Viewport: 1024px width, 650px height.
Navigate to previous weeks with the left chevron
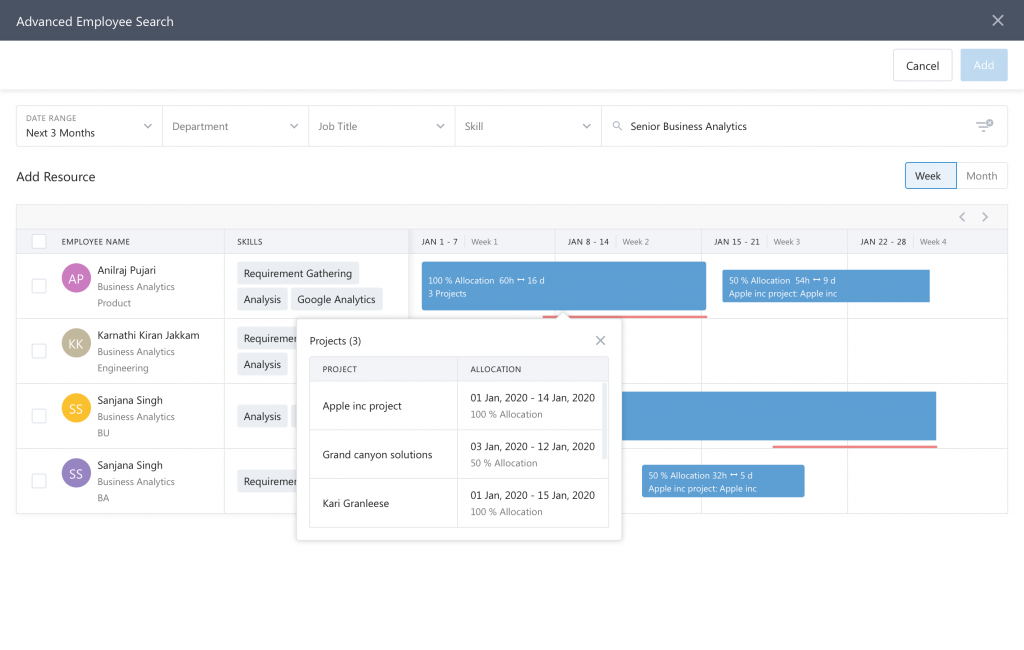962,216
